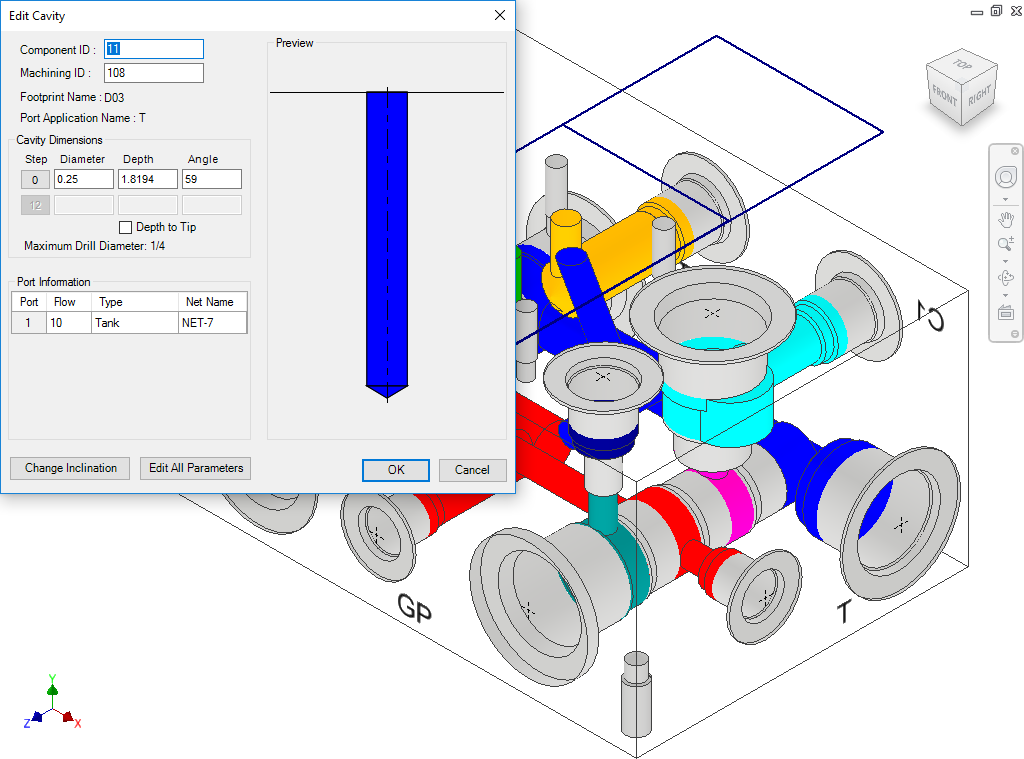Select the Net Name cell NET-7

[x=210, y=323]
